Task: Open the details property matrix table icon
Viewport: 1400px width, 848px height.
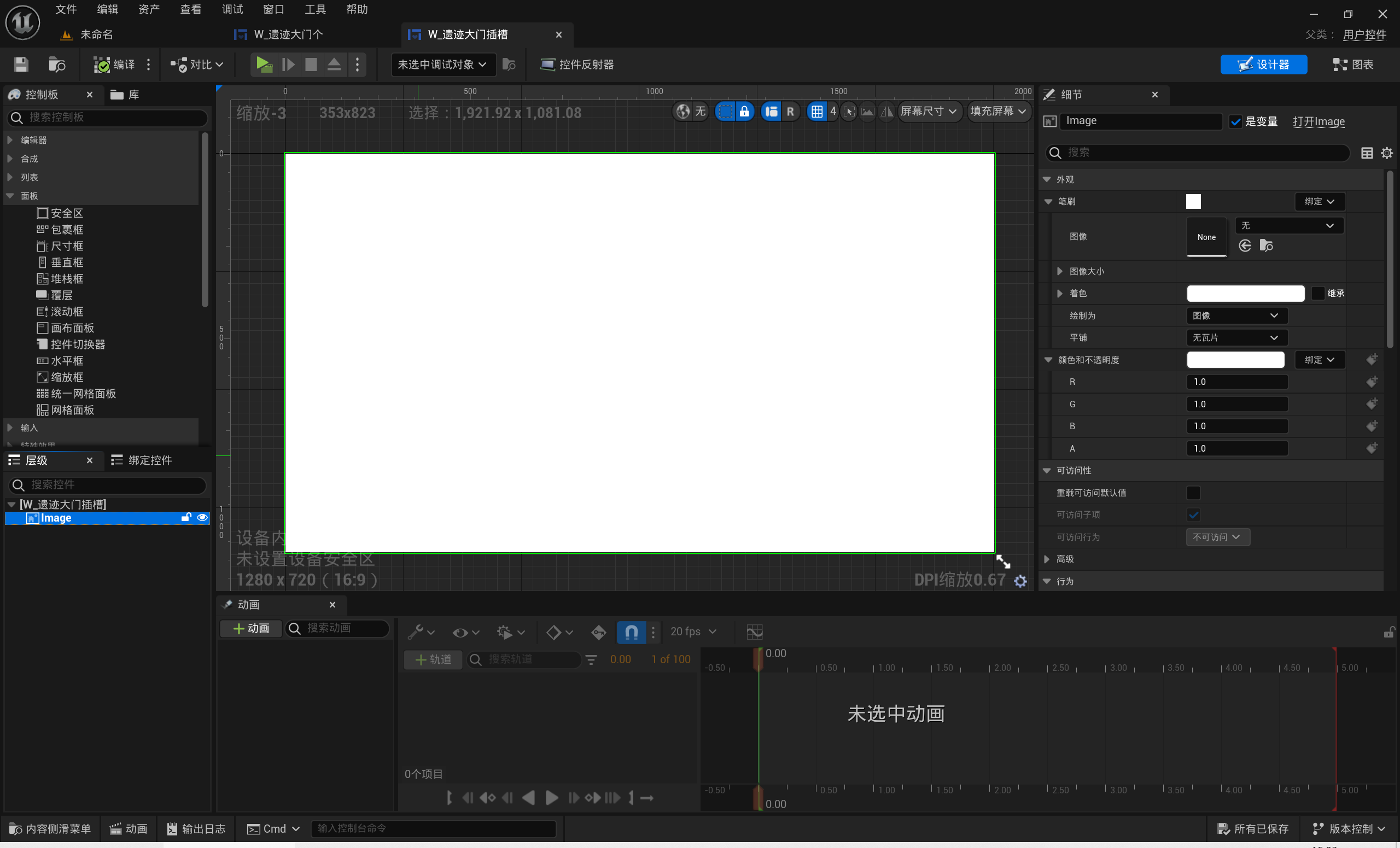Action: [1367, 153]
